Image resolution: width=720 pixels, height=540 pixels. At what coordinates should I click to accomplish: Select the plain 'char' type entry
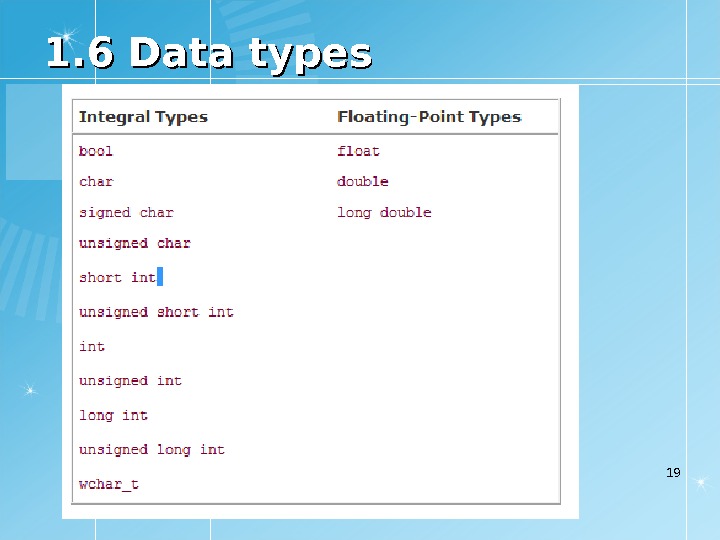click(x=96, y=181)
